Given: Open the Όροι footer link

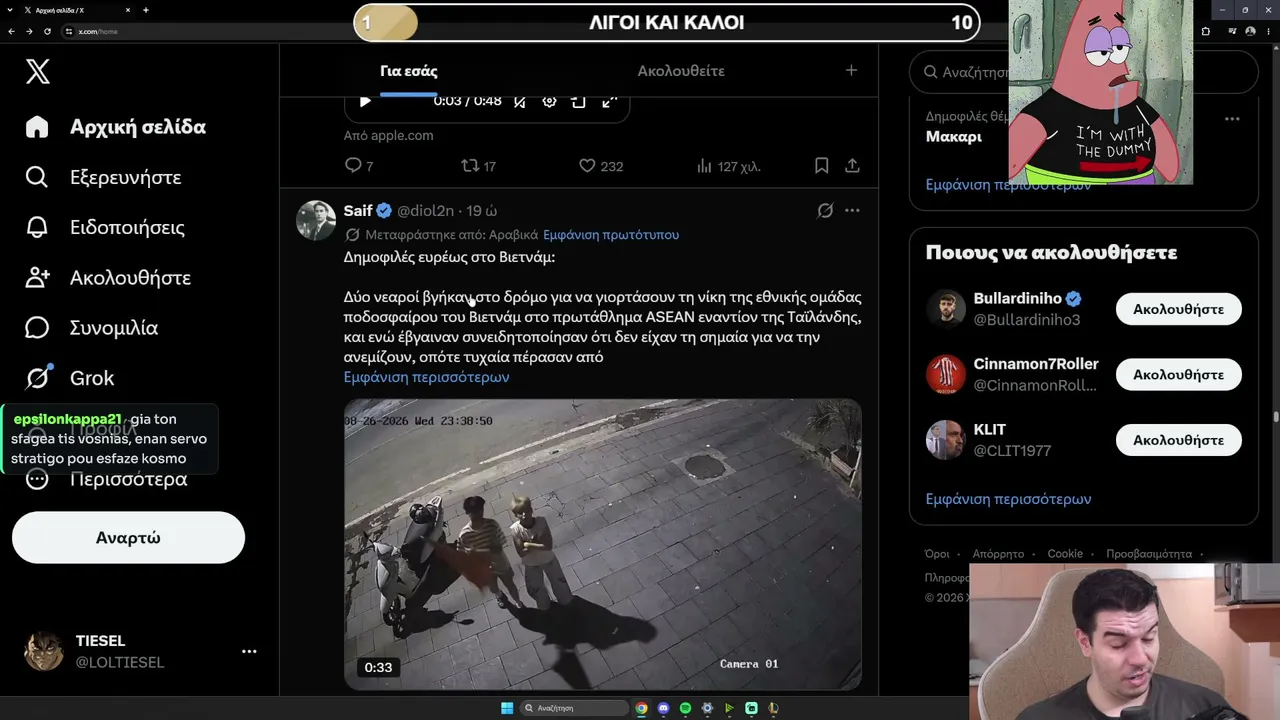Looking at the screenshot, I should (x=937, y=554).
